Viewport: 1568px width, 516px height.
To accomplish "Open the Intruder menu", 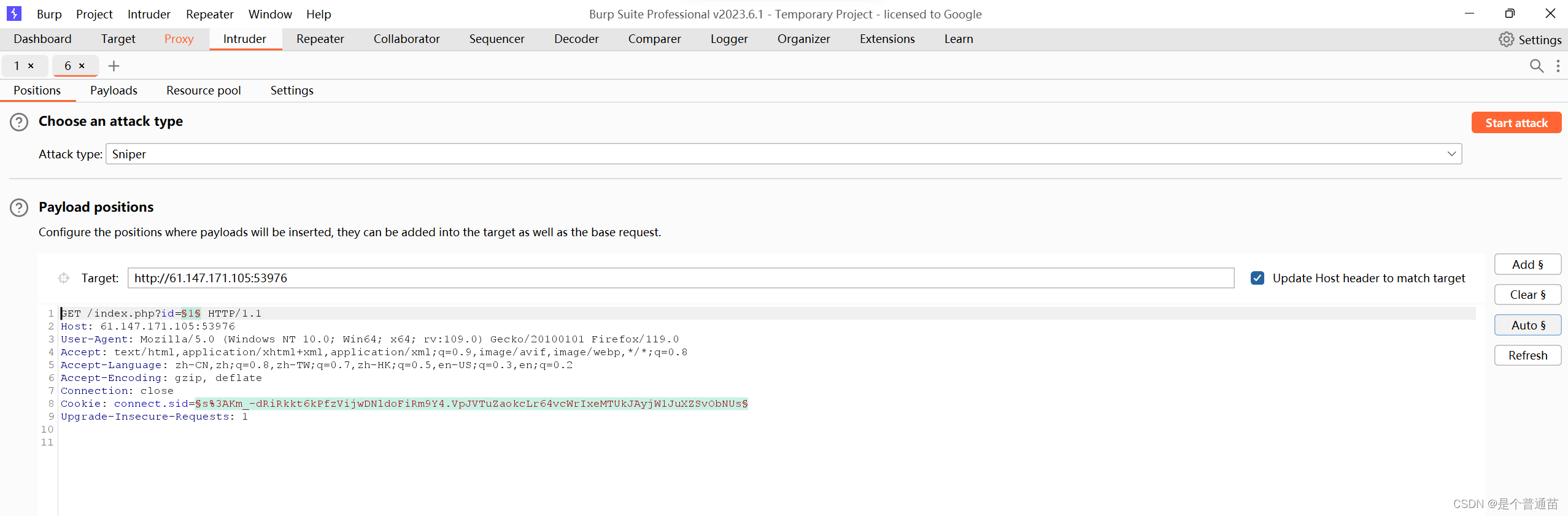I will click(149, 14).
